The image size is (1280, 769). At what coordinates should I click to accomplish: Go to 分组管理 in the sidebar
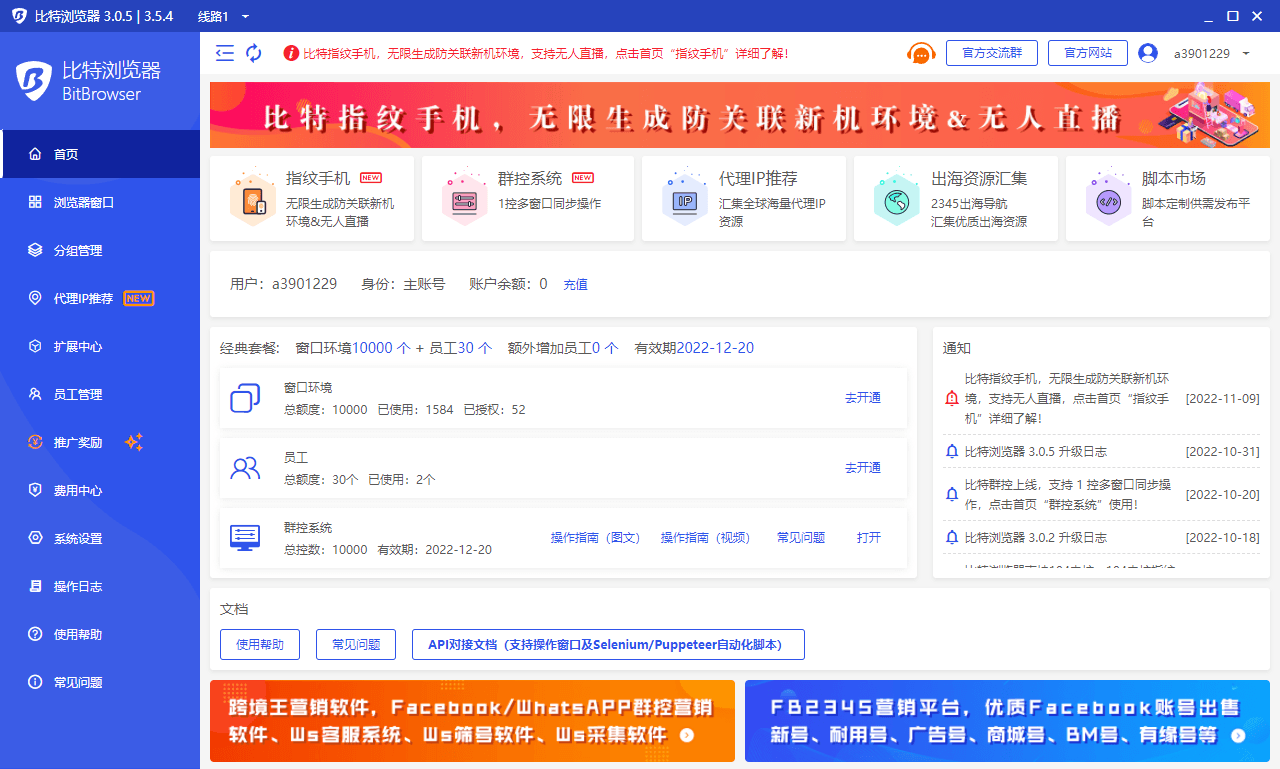(x=78, y=250)
